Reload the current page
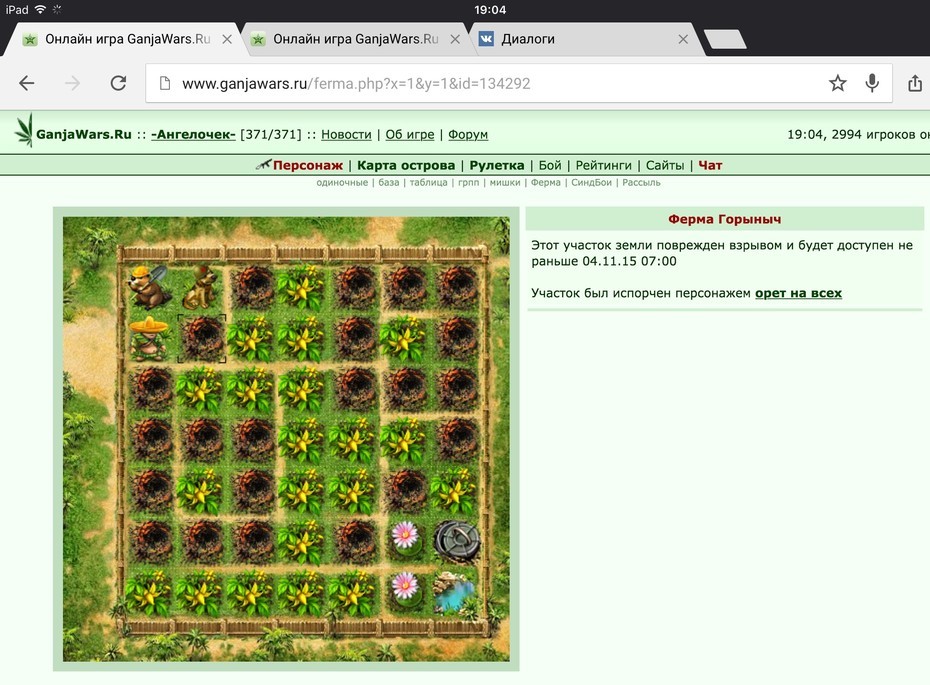The height and width of the screenshot is (685, 930). [119, 83]
